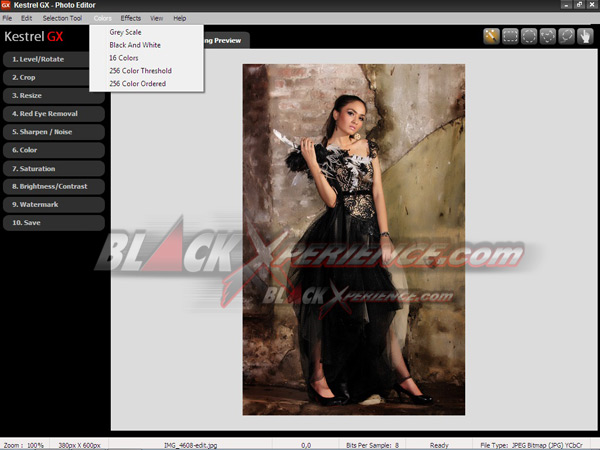Click the File Type JPEG Bitmap status
Screen dimensions: 600x450
[x=532, y=445]
